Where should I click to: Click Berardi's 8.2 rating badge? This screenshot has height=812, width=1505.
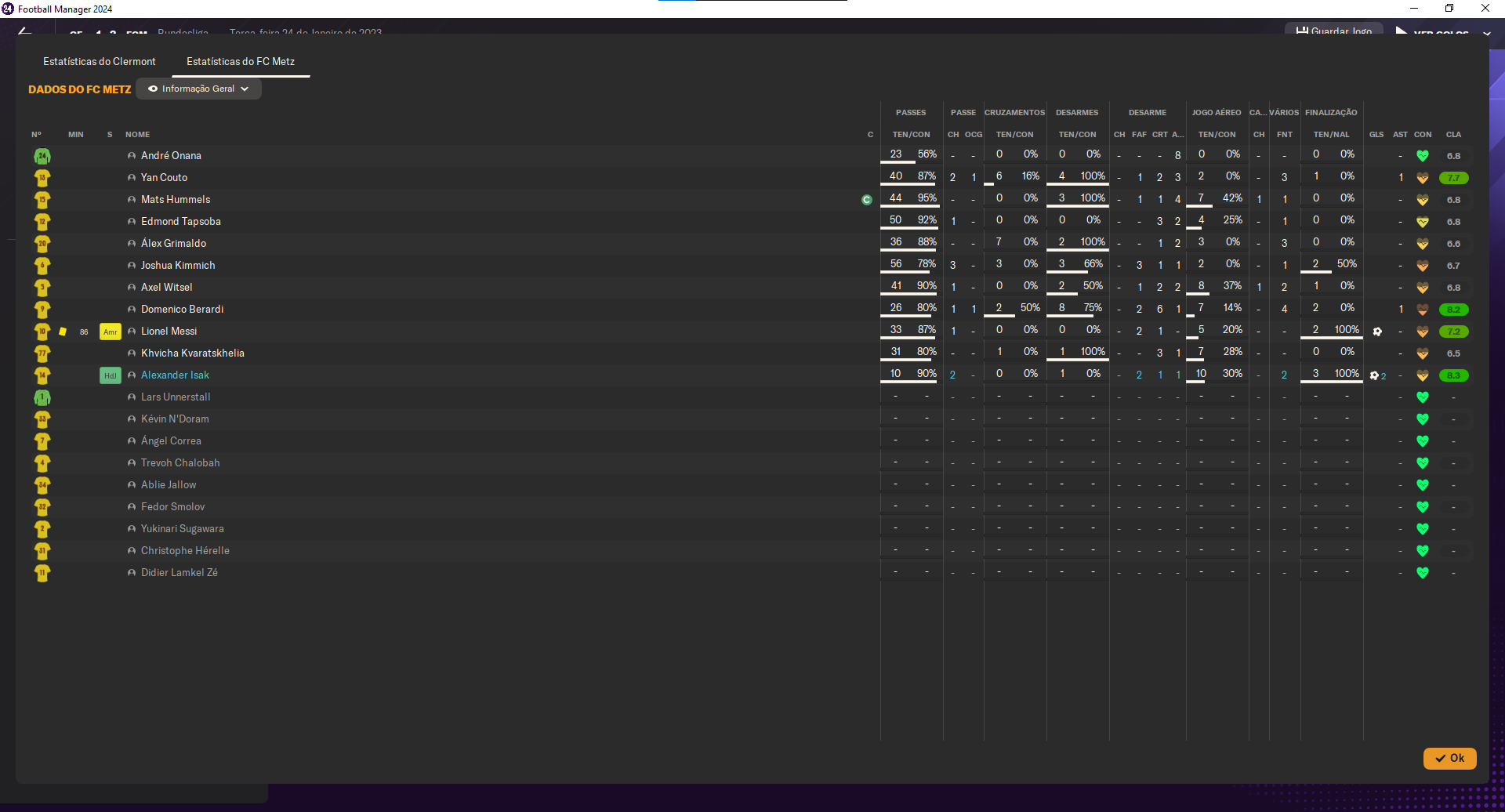(x=1454, y=310)
